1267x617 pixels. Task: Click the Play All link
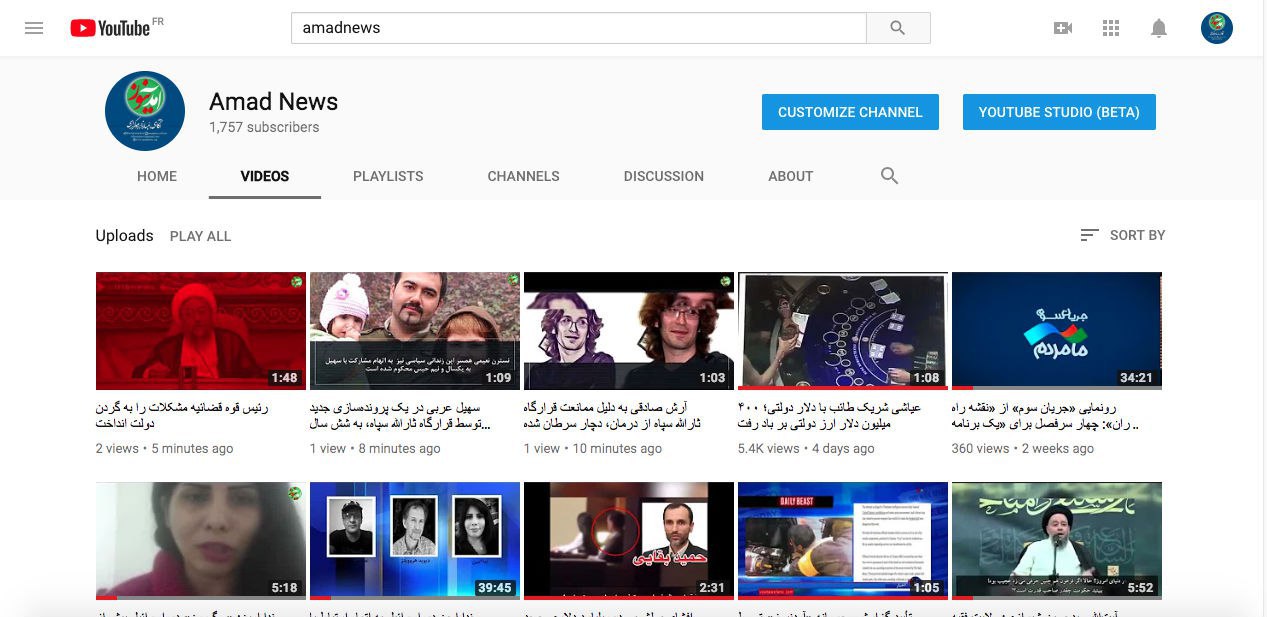coord(200,236)
